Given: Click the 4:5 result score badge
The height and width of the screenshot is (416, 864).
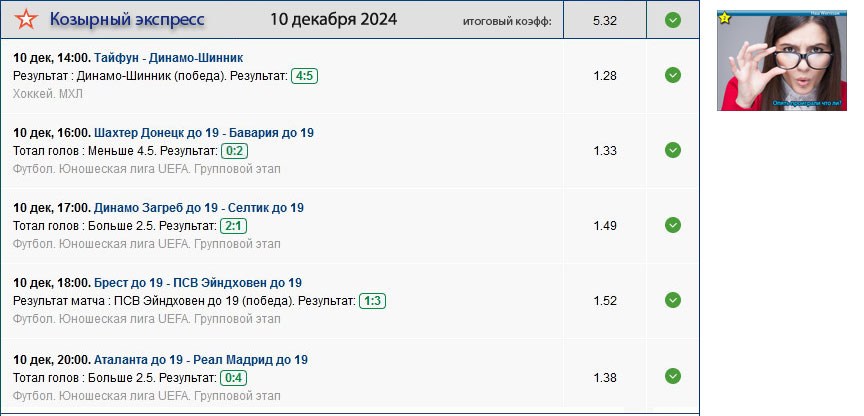Looking at the screenshot, I should click(x=304, y=76).
